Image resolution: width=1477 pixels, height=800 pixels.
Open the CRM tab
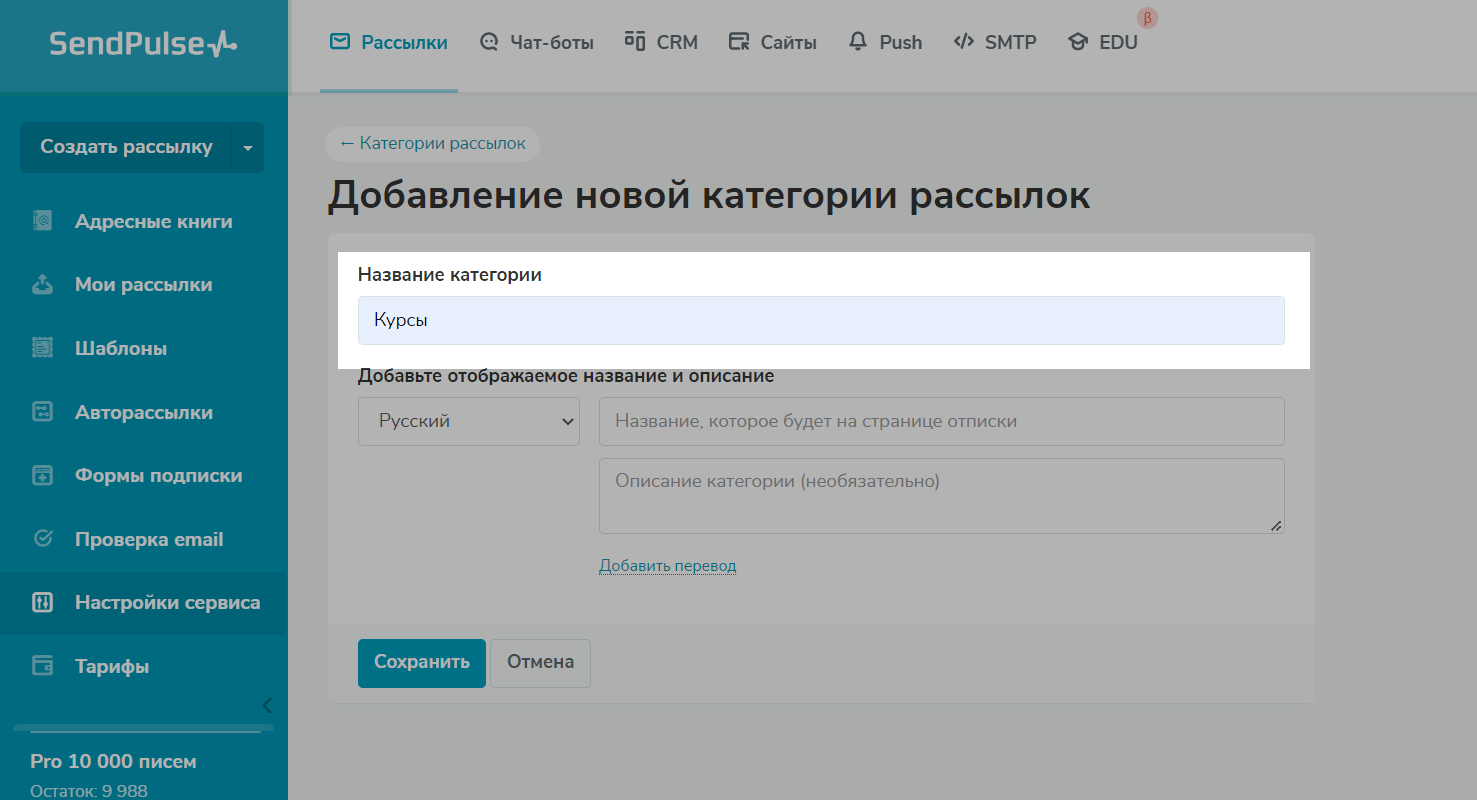click(x=661, y=42)
